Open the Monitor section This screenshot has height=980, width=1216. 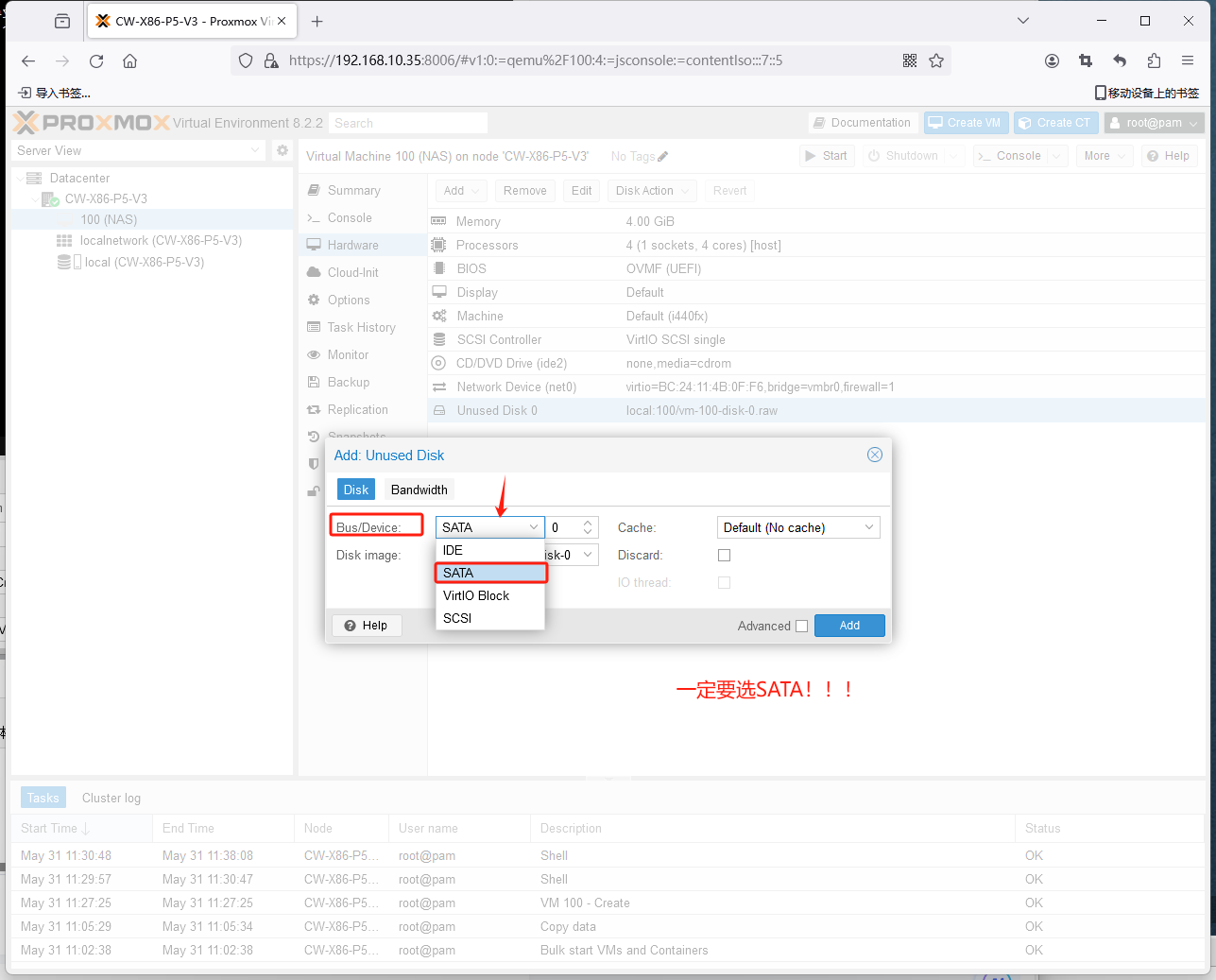[x=363, y=354]
